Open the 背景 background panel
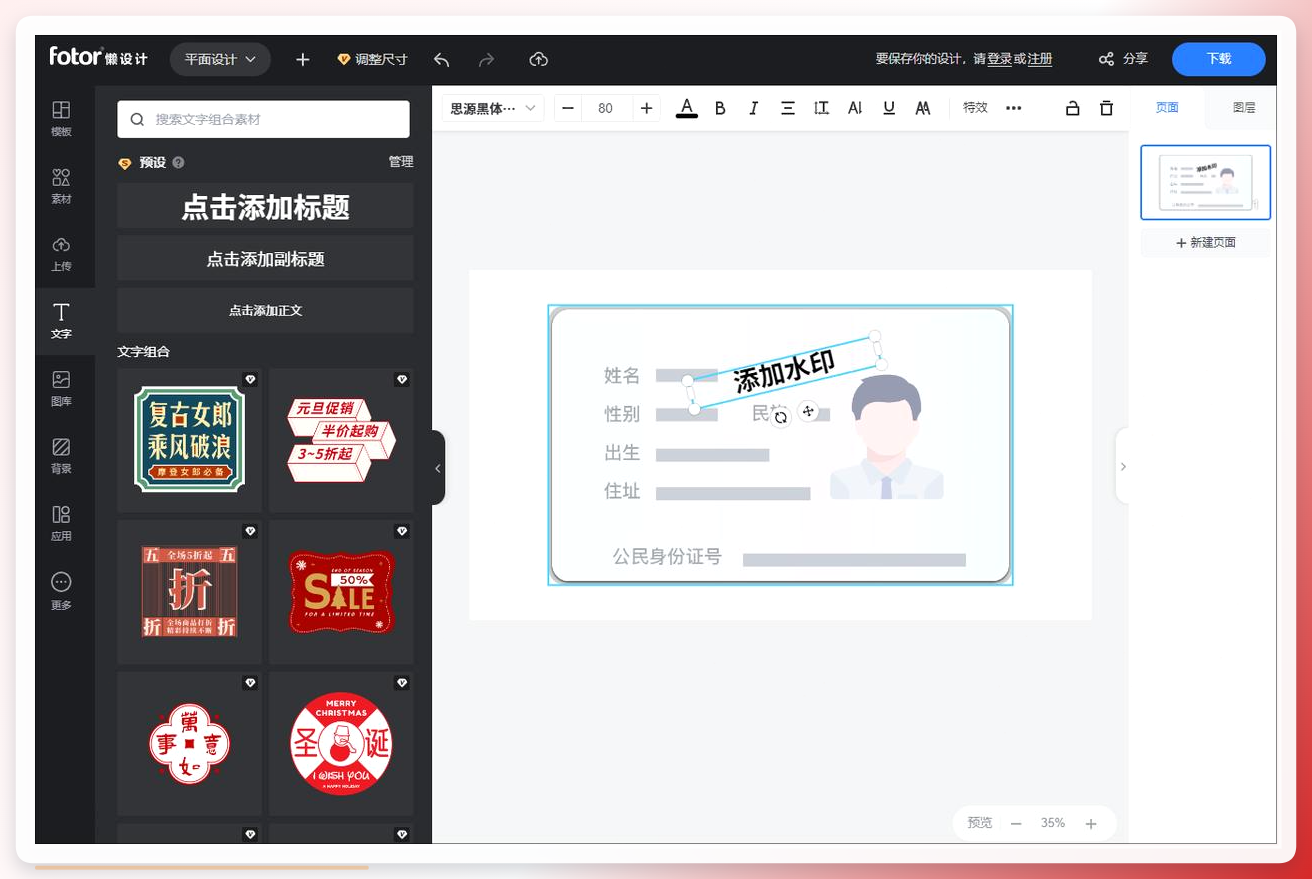1312x879 pixels. (x=61, y=455)
